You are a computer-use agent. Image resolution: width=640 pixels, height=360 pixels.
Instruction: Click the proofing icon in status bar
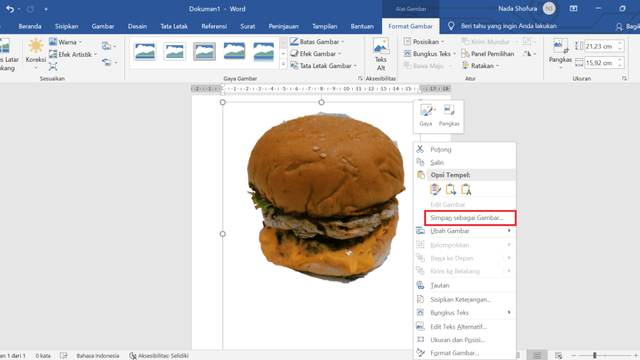[x=64, y=356]
